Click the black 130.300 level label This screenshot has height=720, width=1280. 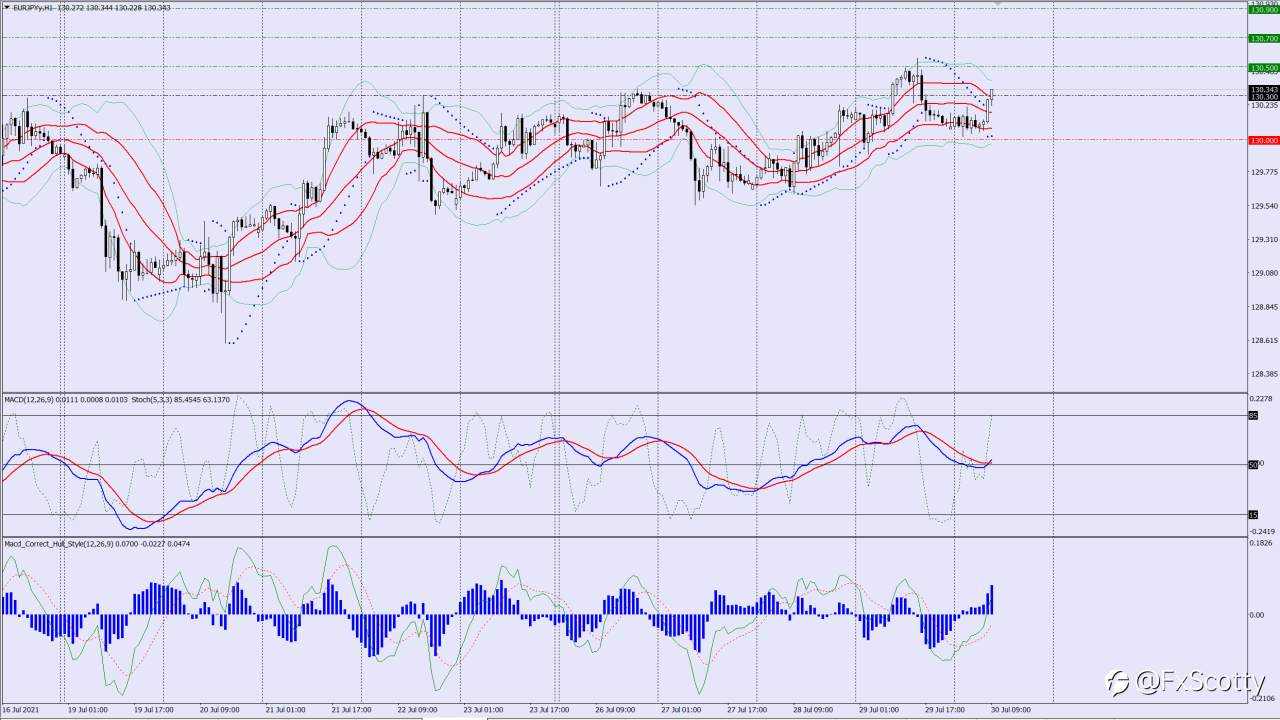pyautogui.click(x=1264, y=97)
